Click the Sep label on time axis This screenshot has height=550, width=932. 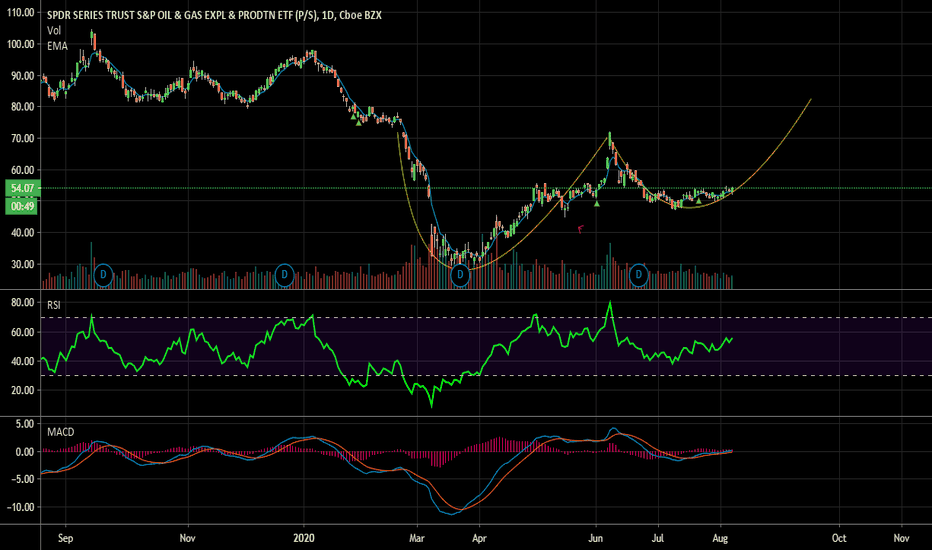pyautogui.click(x=65, y=538)
